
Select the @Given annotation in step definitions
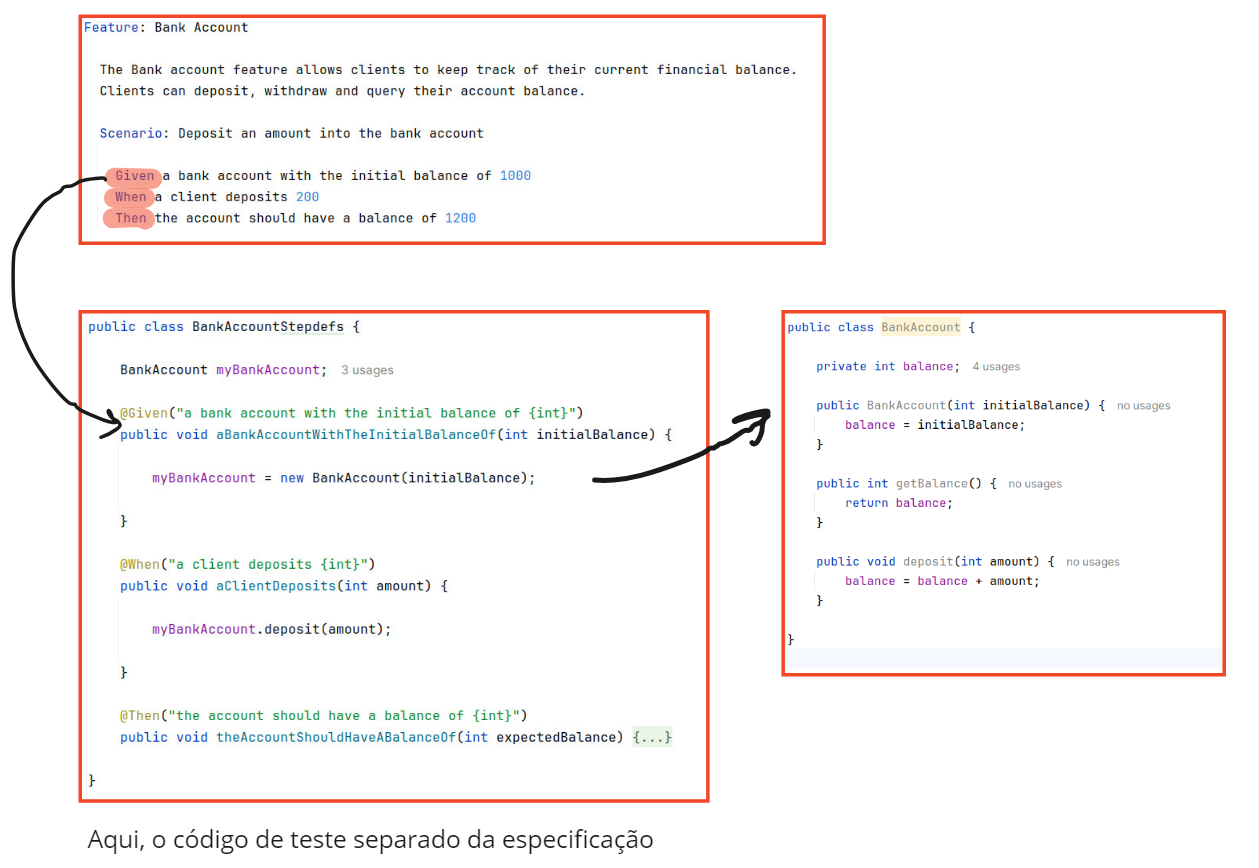(x=141, y=413)
